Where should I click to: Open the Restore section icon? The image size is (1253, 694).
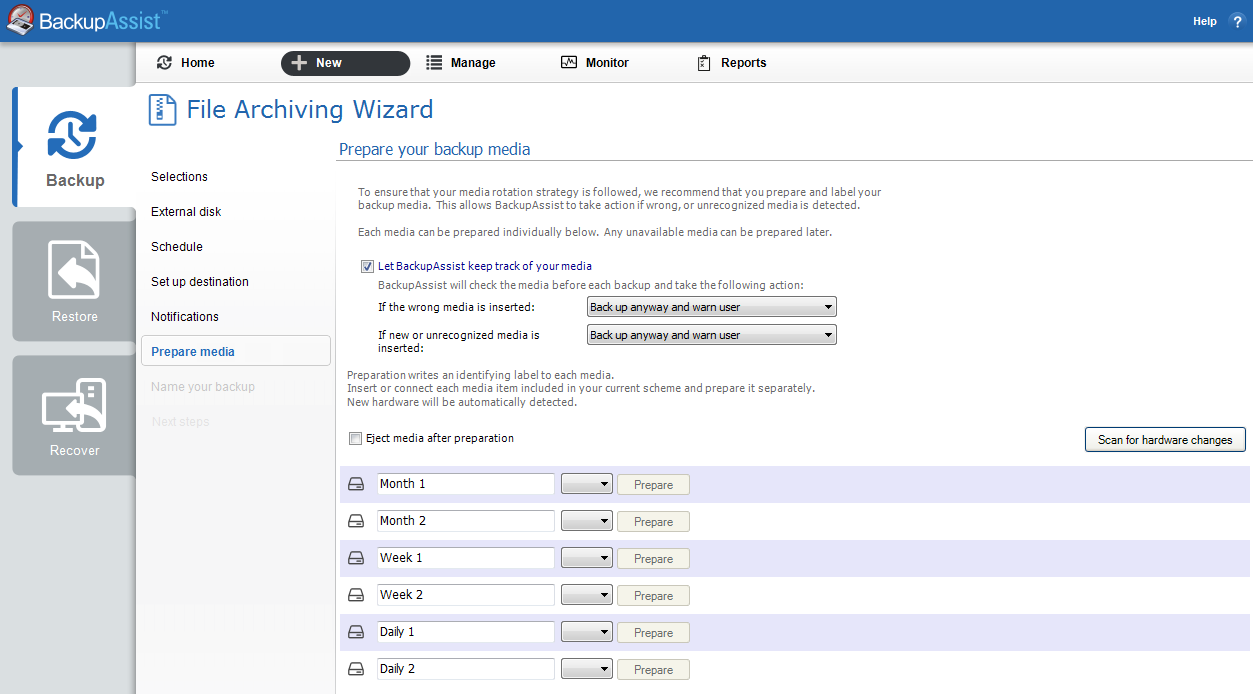tap(75, 272)
